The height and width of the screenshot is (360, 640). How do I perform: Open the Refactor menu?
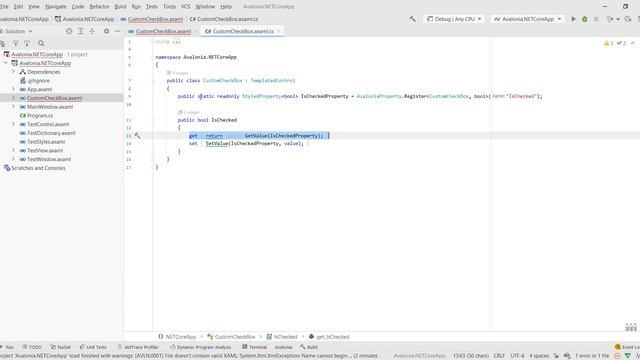[x=99, y=7]
